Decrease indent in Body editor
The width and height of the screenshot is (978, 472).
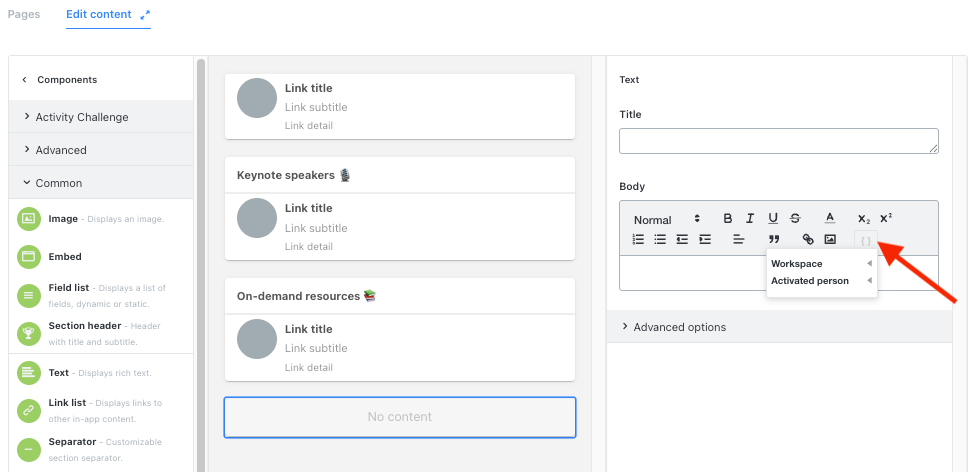tap(682, 239)
